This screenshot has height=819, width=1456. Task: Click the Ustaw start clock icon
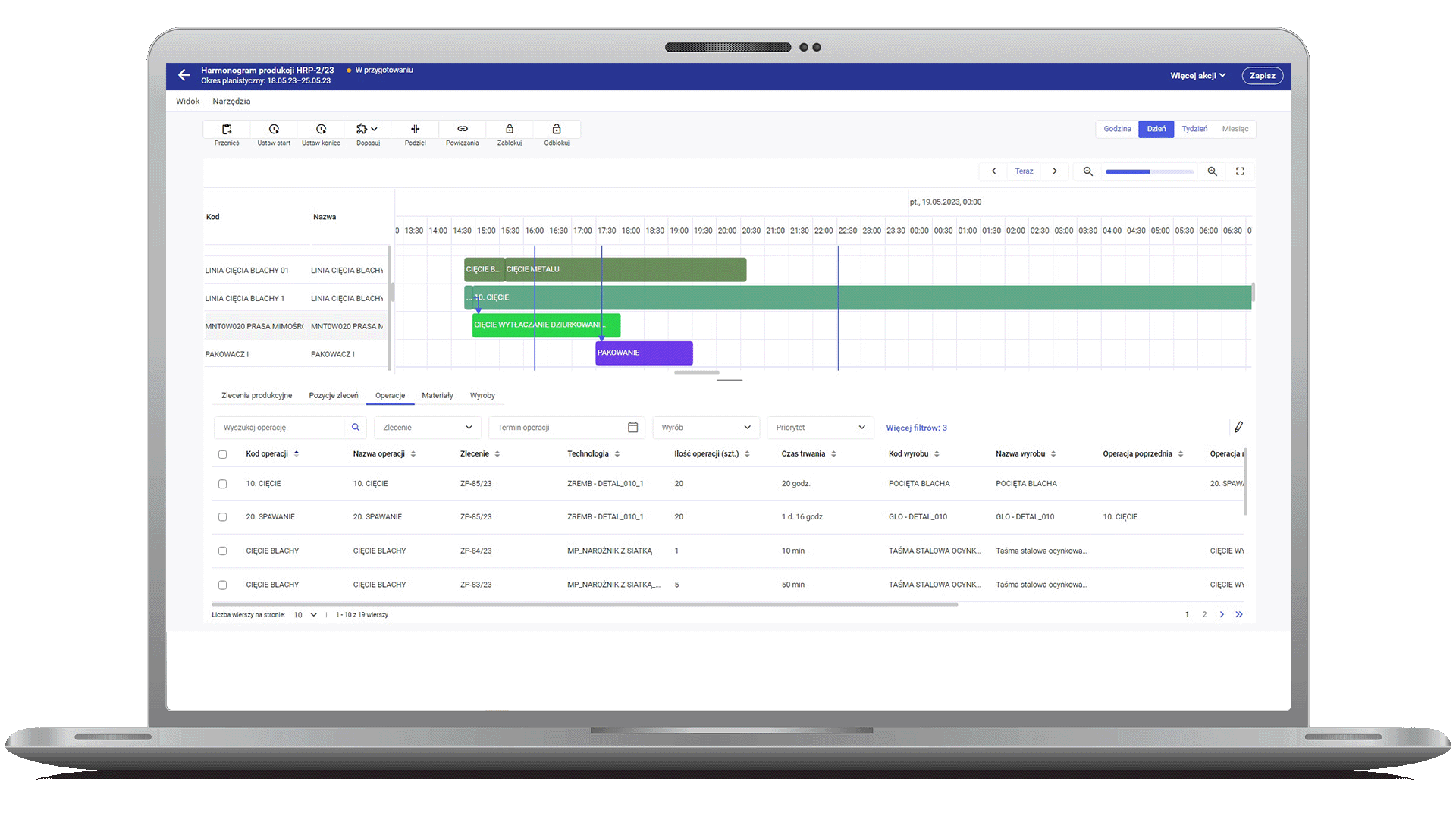tap(274, 129)
